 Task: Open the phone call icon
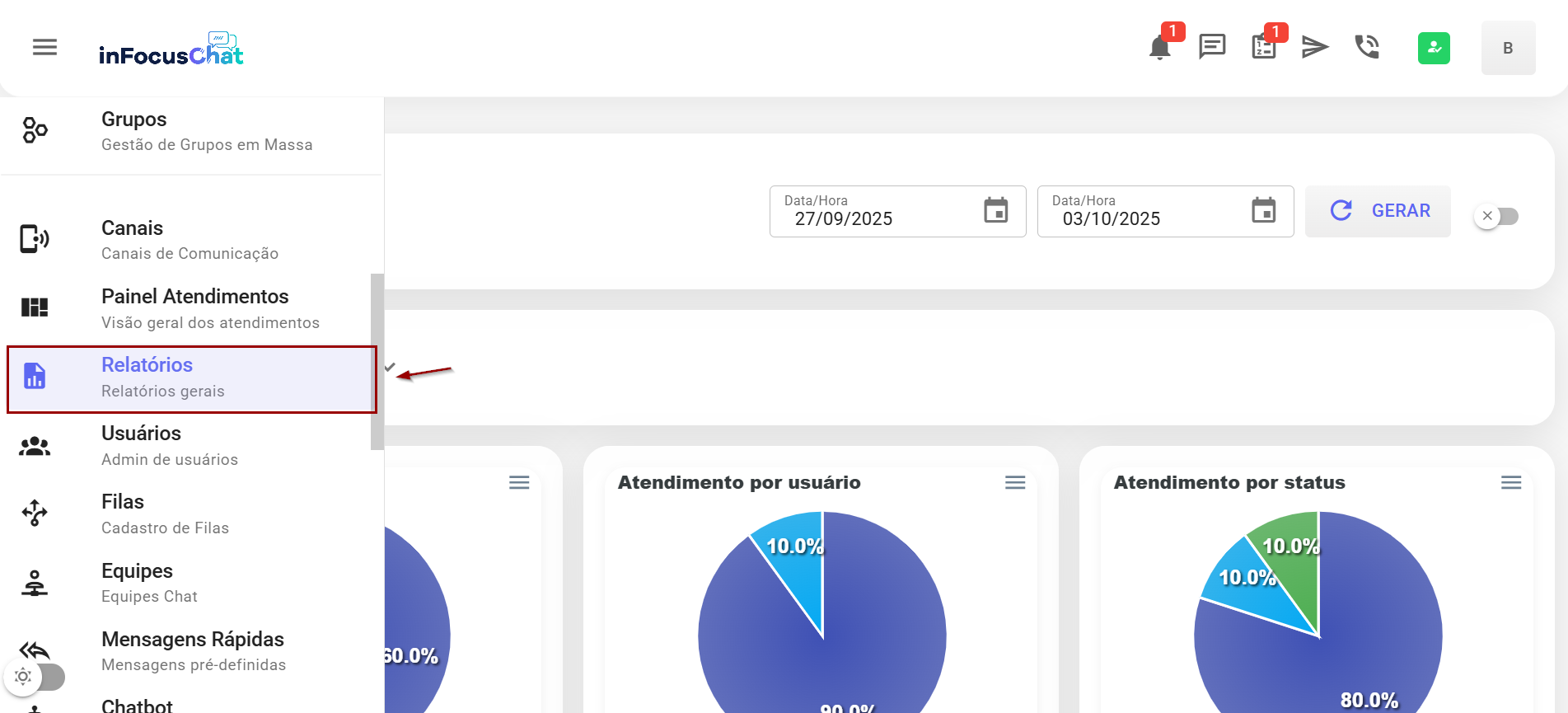click(x=1367, y=47)
